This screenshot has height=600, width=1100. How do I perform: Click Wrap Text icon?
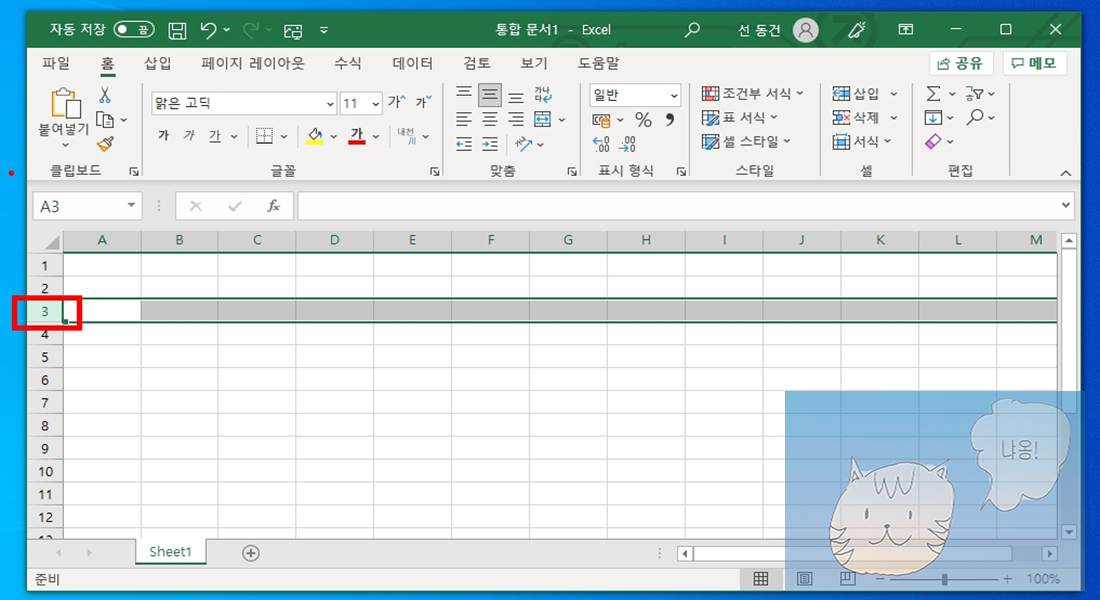[x=543, y=94]
